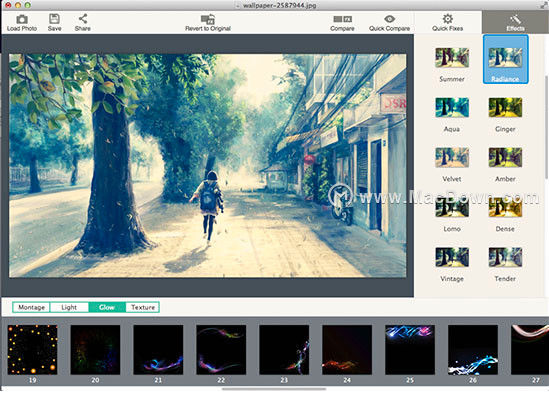549x393 pixels.
Task: Click the Save floppy disk icon
Action: (54, 19)
